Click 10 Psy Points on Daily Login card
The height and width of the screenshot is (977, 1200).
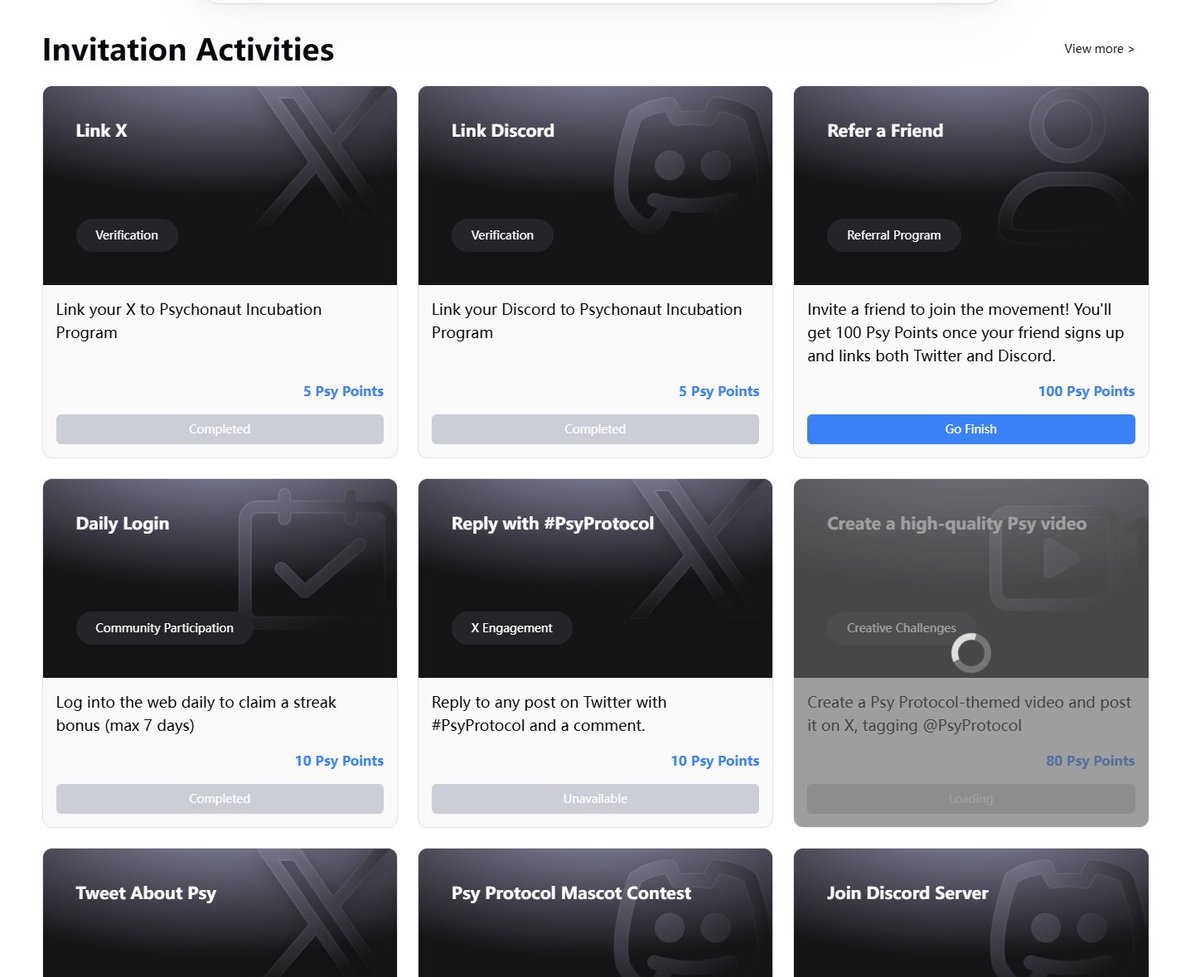[x=339, y=761]
